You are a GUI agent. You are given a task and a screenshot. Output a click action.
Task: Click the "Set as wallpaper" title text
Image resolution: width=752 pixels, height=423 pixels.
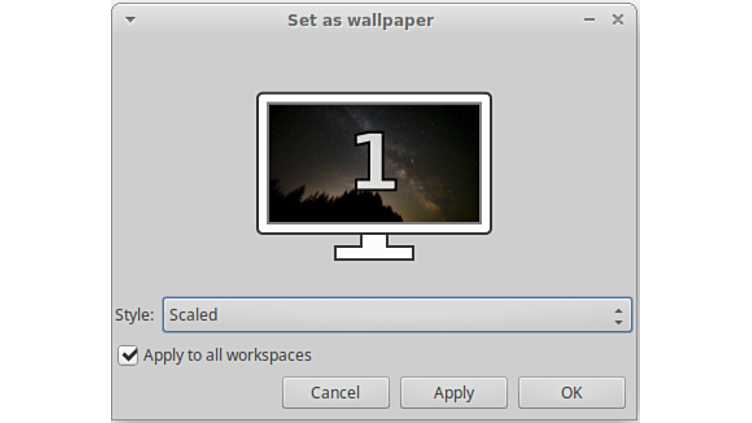(360, 20)
